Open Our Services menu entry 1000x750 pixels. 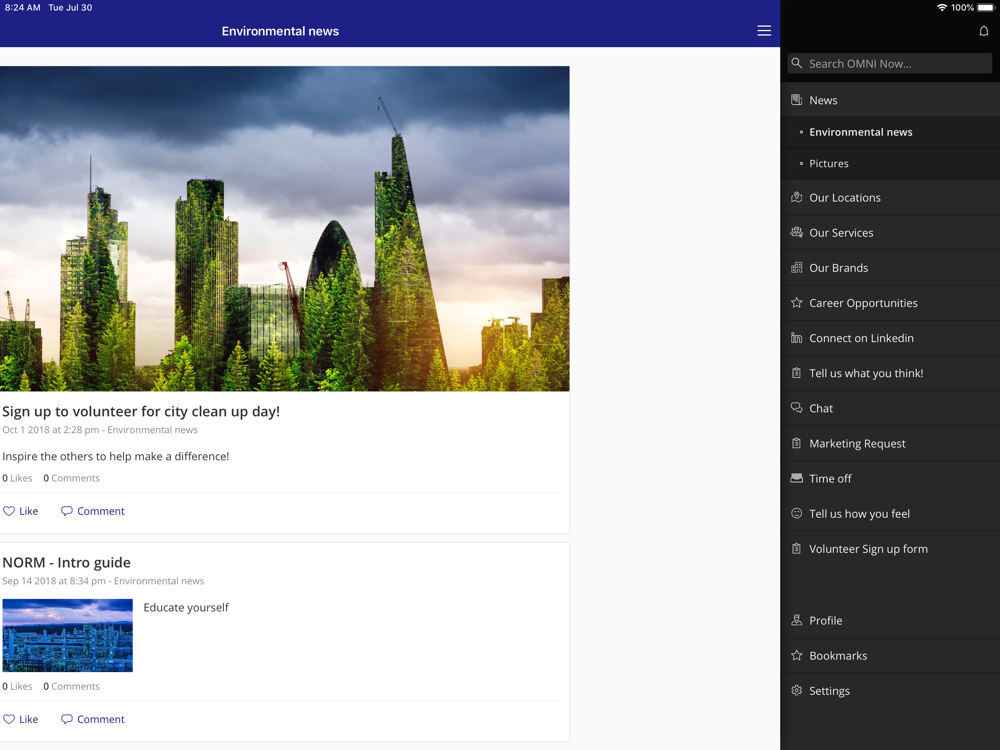click(840, 233)
